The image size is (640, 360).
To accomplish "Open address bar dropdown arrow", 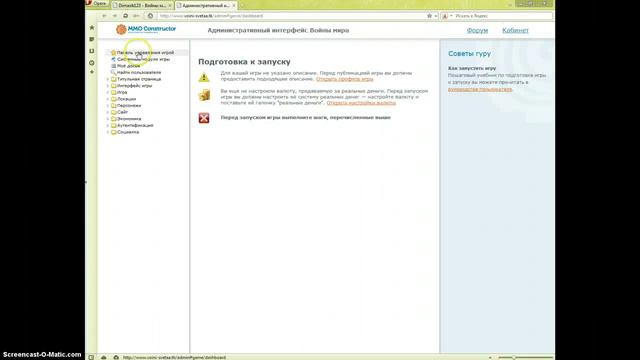I will [436, 16].
